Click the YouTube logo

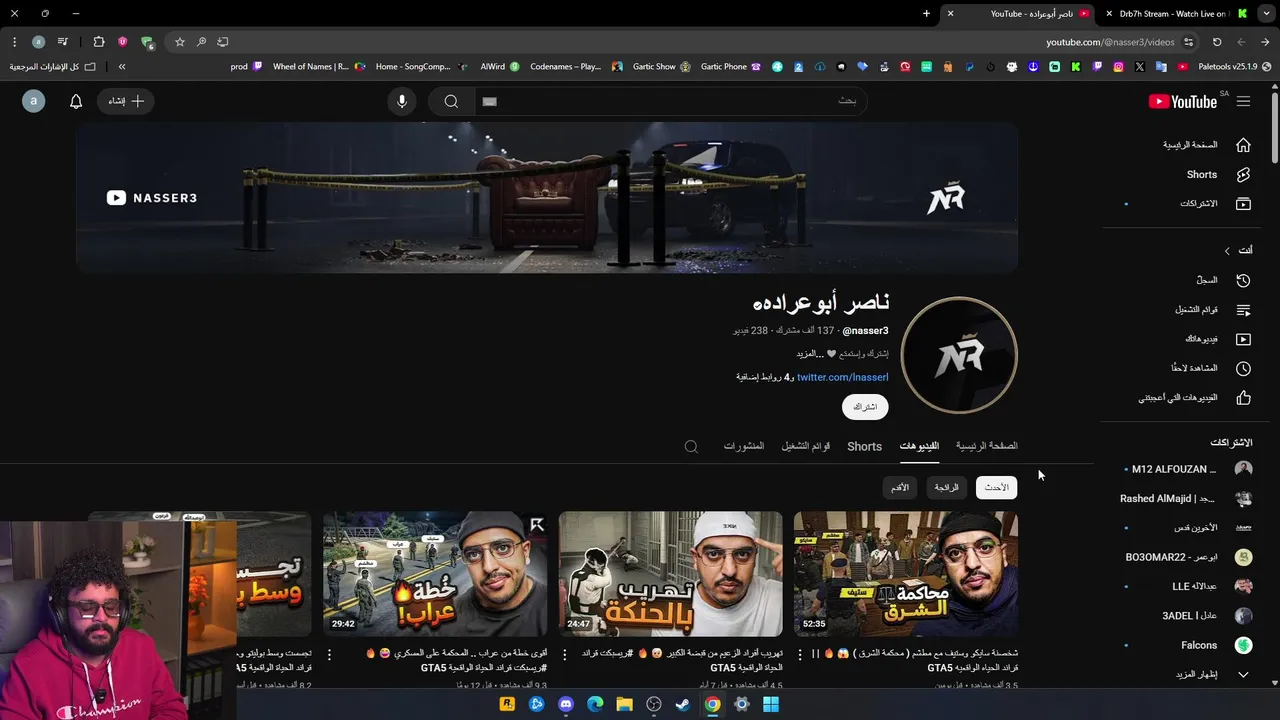[x=1183, y=101]
